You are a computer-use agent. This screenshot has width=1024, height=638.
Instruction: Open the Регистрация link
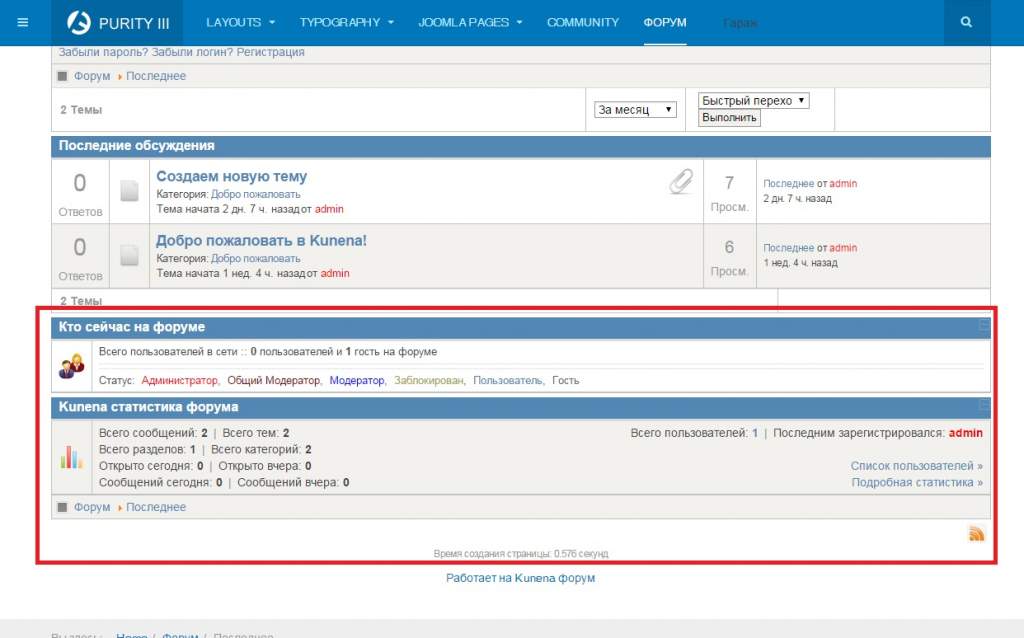pyautogui.click(x=270, y=52)
